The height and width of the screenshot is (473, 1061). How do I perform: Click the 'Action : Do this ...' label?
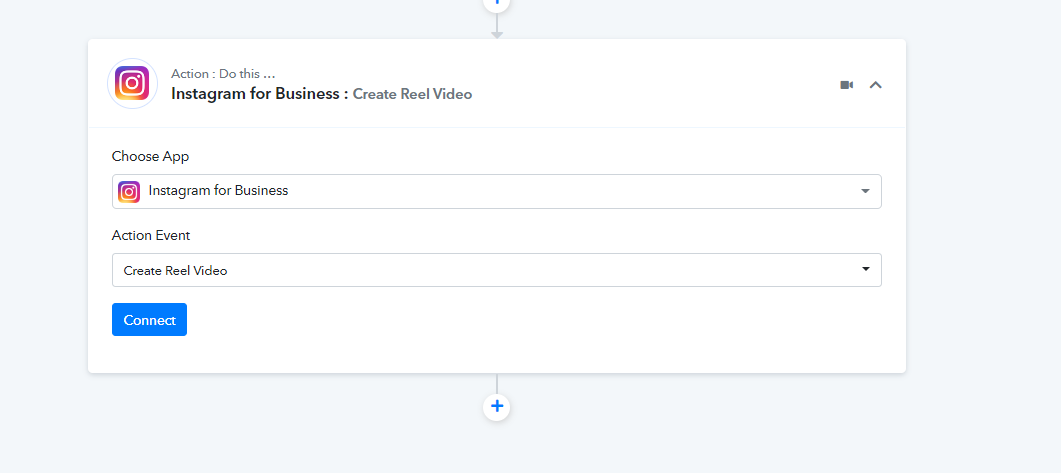tap(223, 74)
